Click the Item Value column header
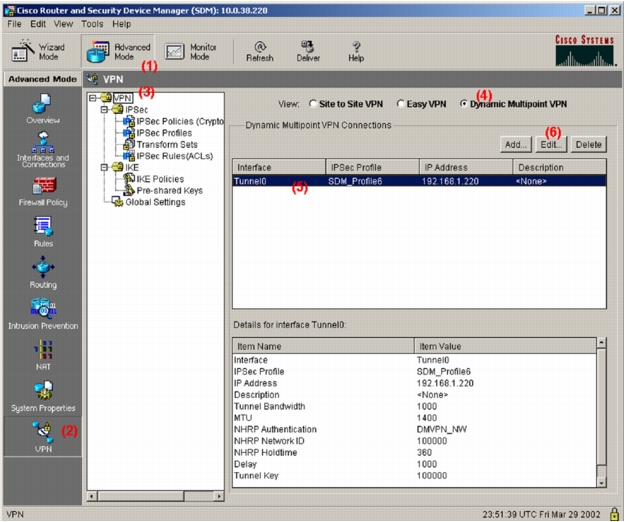 505,346
